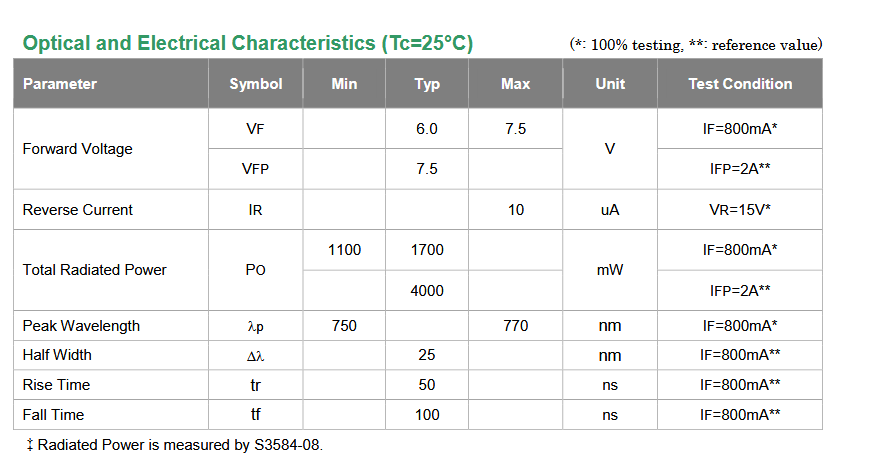This screenshot has width=871, height=466.
Task: Click the Reverse Current row label
Action: 78,210
